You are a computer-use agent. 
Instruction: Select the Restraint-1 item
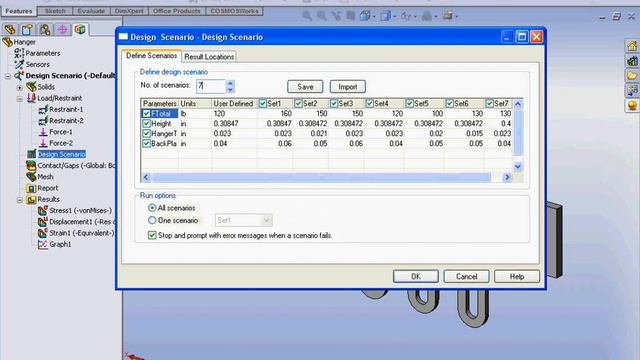click(x=66, y=109)
